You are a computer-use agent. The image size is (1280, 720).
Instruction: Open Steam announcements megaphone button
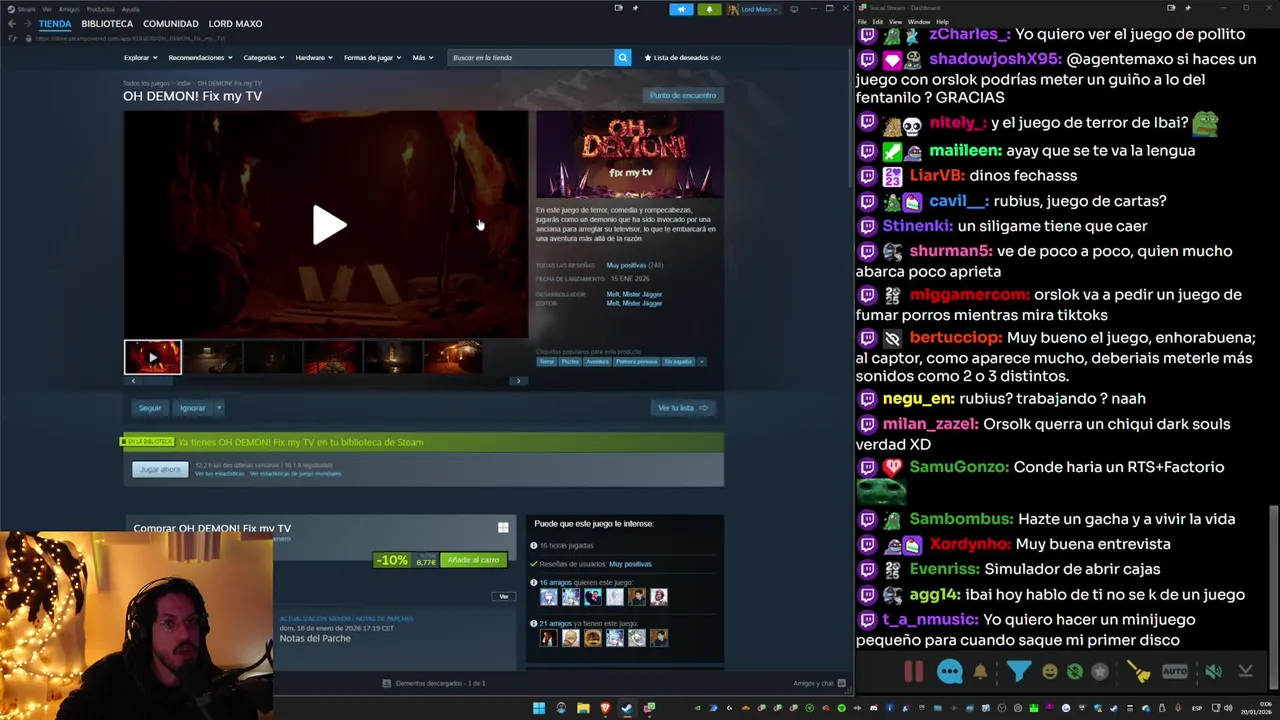[681, 9]
